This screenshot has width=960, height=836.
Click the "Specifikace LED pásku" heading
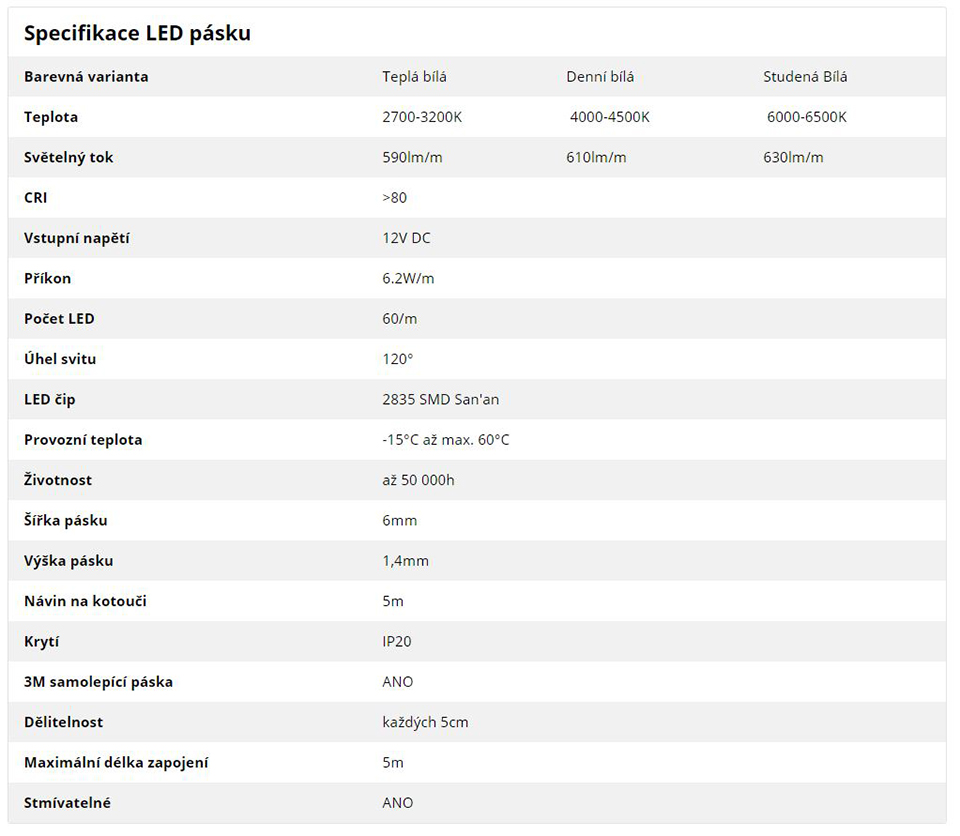coord(137,34)
